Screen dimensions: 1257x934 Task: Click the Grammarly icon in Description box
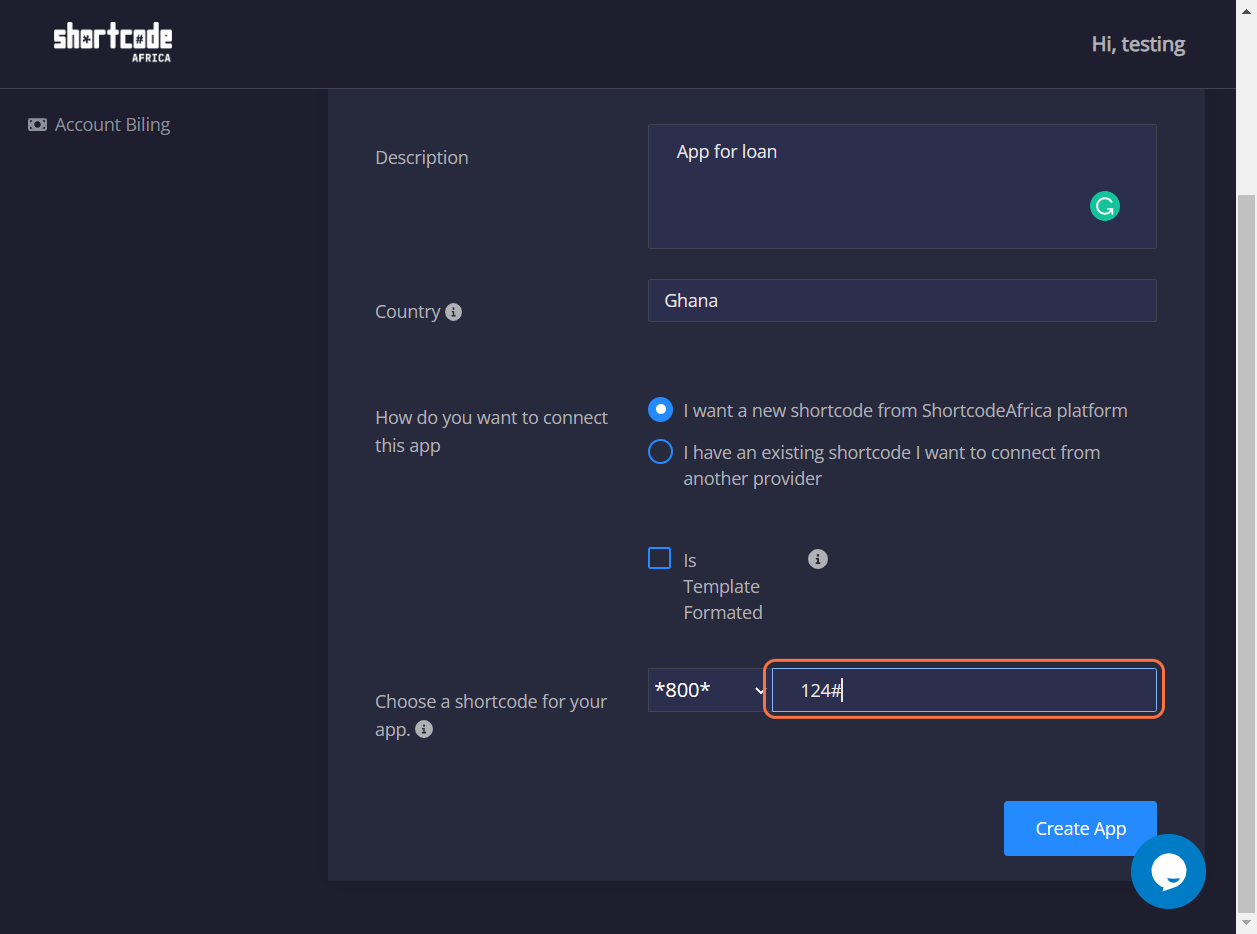coord(1104,206)
